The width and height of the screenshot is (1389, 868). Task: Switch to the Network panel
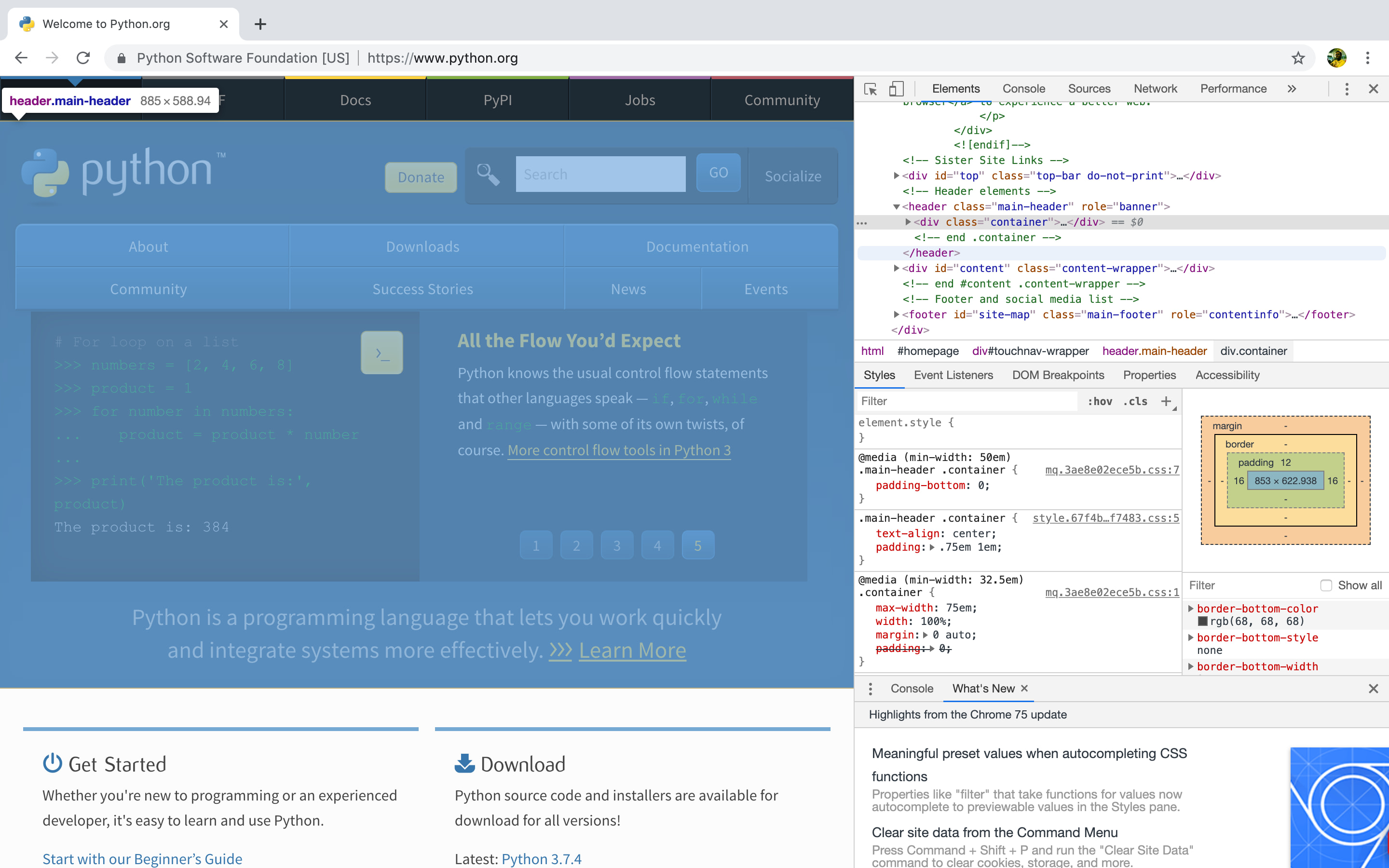click(1155, 88)
